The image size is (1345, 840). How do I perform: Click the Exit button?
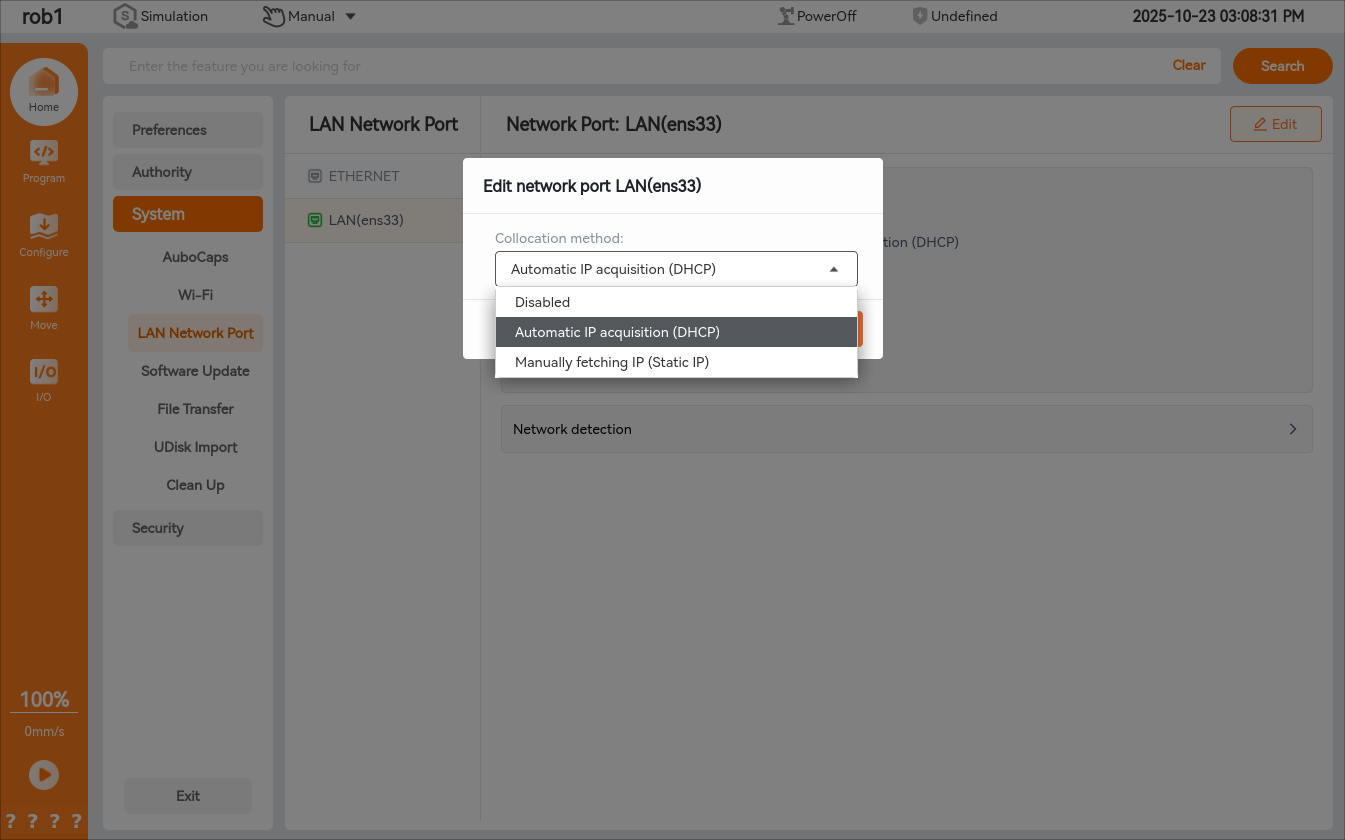tap(188, 796)
